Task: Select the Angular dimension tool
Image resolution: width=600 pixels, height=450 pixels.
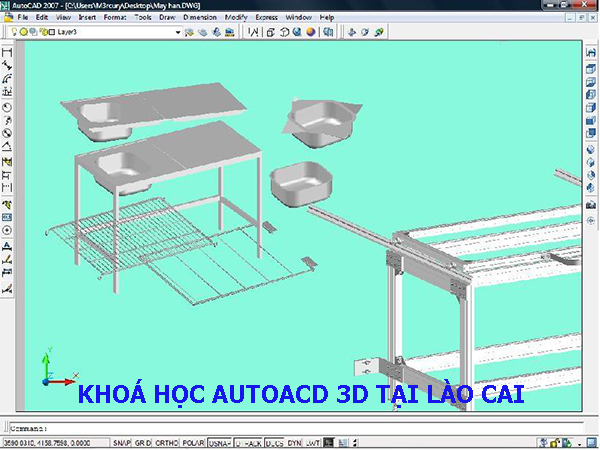Action: point(7,146)
